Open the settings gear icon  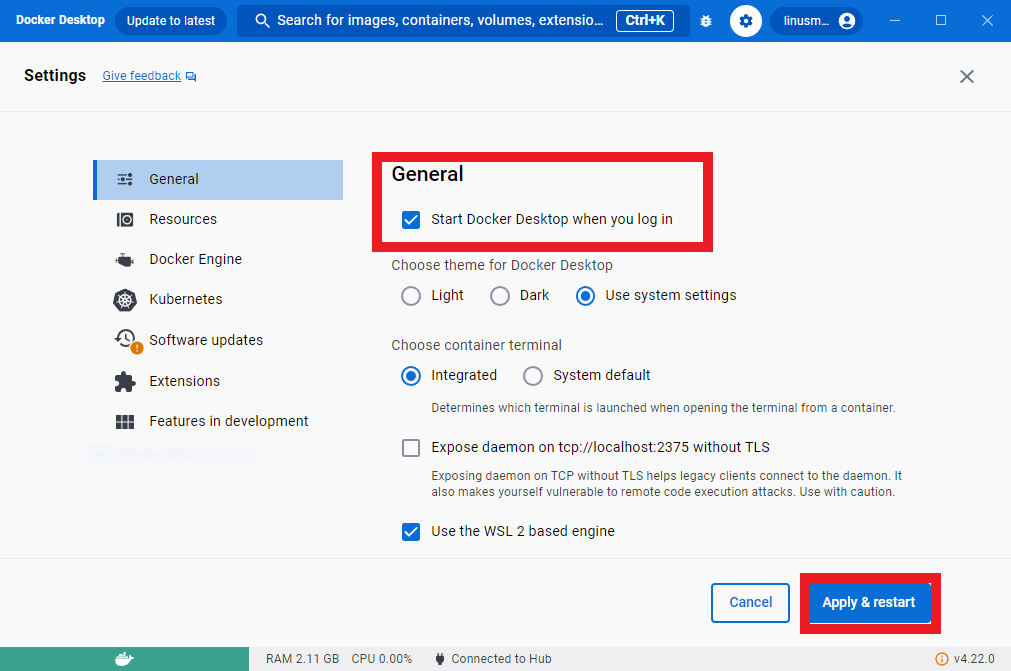[x=746, y=21]
